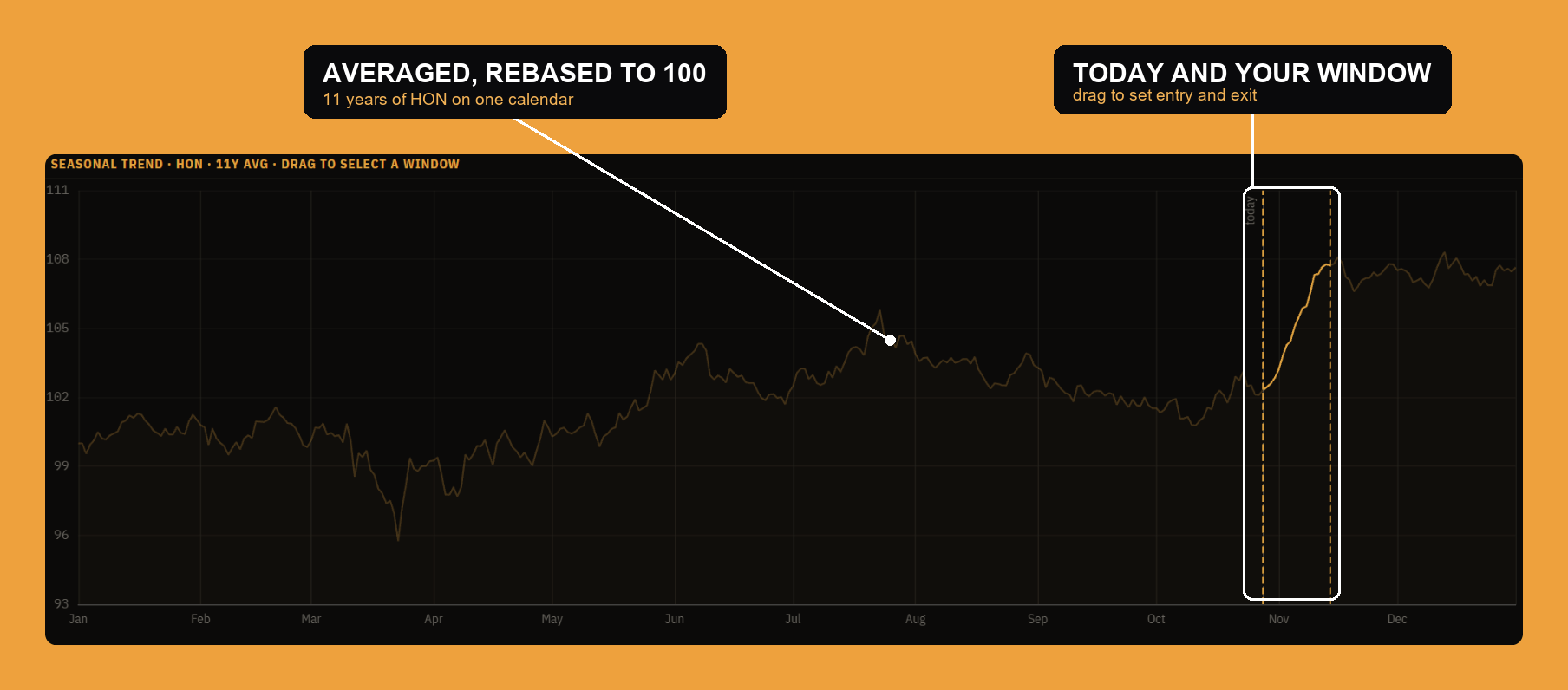Image resolution: width=1568 pixels, height=690 pixels.
Task: Select the "Jul" x-axis label
Action: (x=793, y=619)
